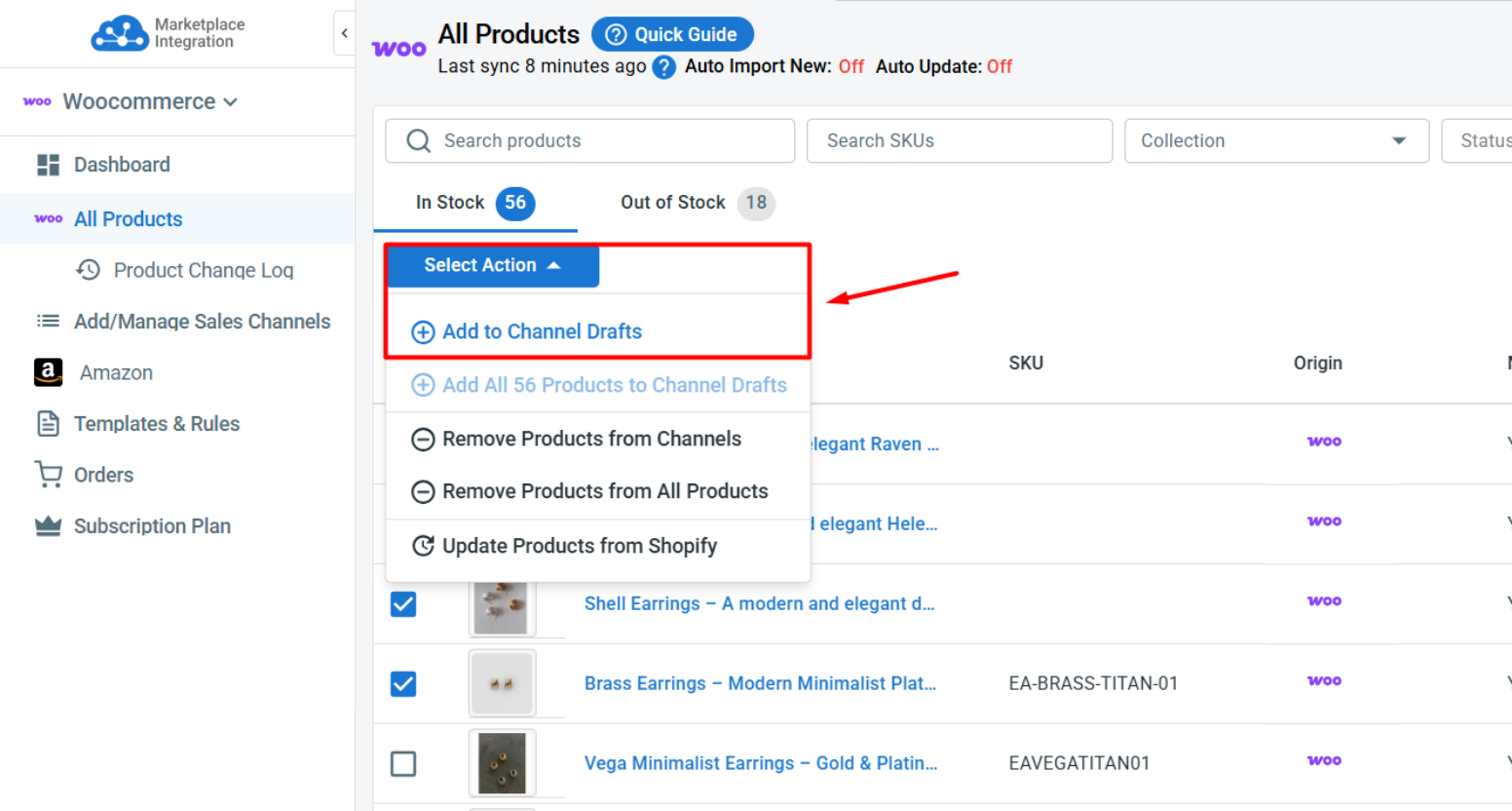Open Orders via the cart icon

[x=48, y=475]
